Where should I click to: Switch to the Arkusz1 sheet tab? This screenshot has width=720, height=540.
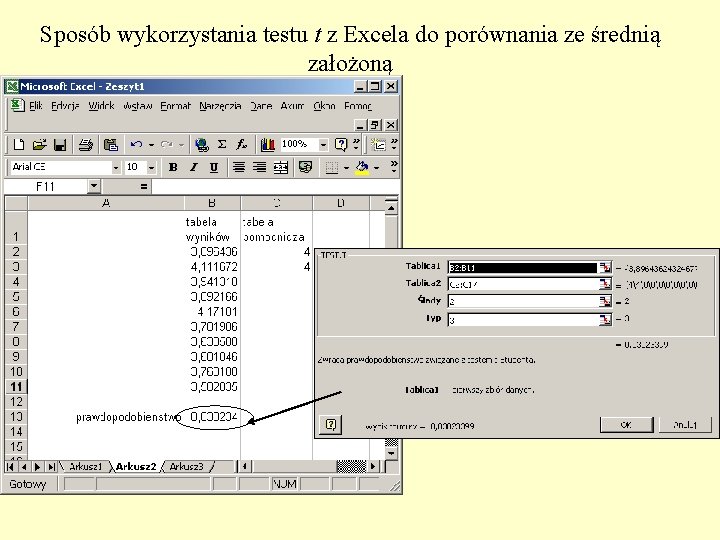[85, 467]
